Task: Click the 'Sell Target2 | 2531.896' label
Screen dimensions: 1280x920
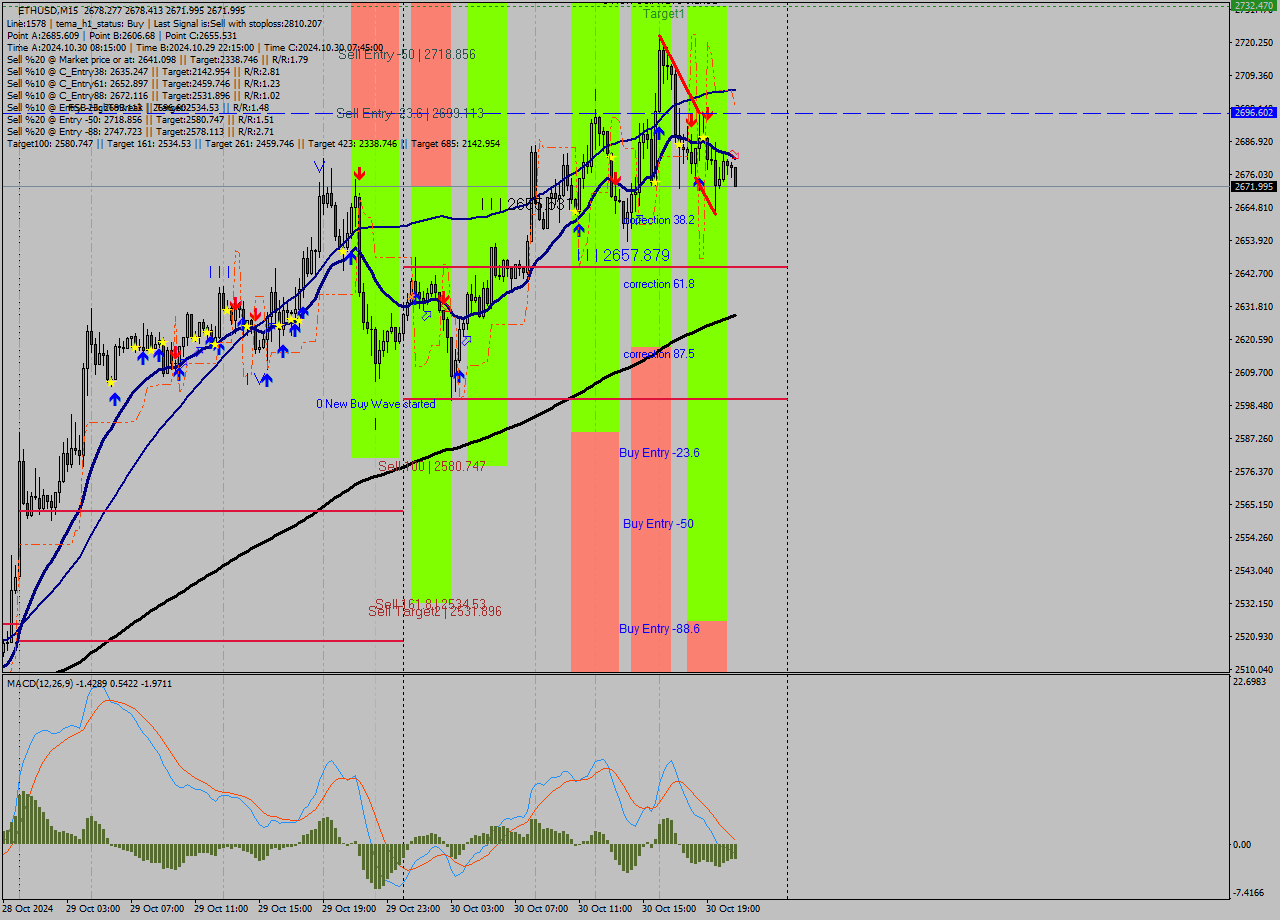Action: [x=435, y=611]
